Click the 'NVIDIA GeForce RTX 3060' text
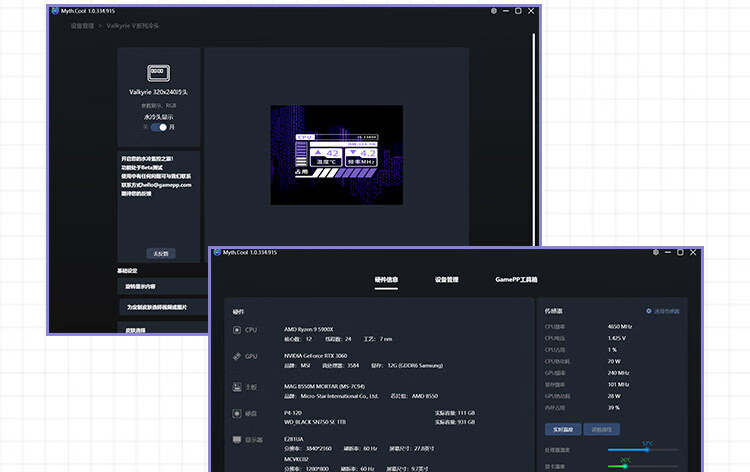 [315, 356]
